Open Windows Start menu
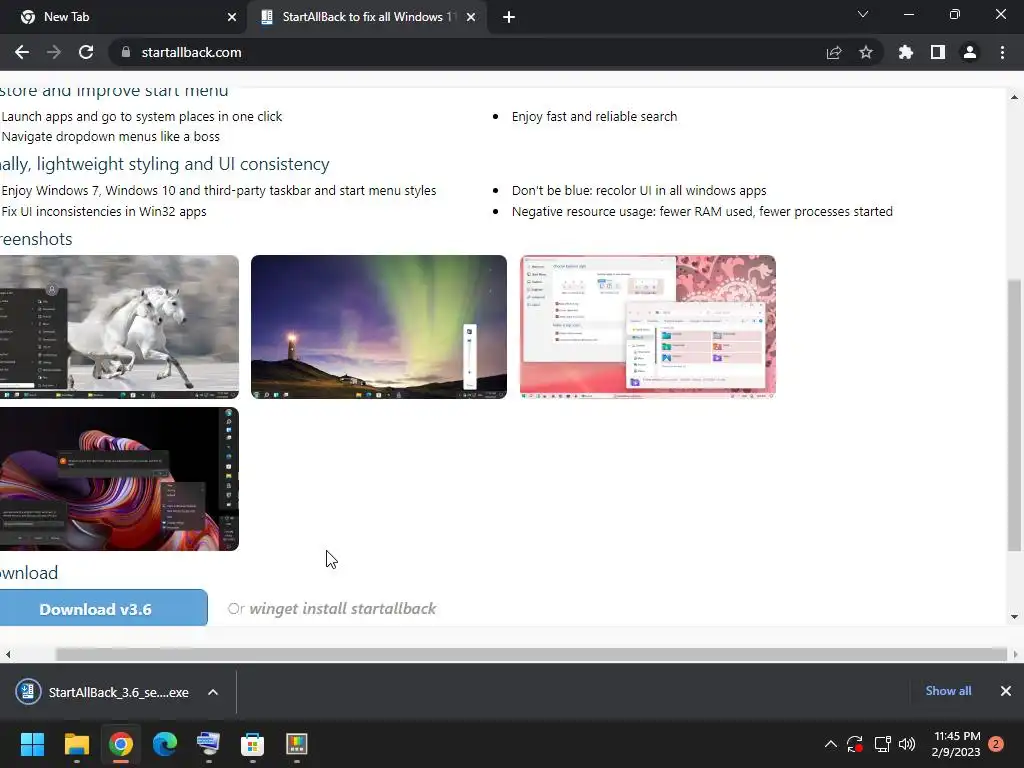This screenshot has width=1024, height=768. [x=32, y=744]
